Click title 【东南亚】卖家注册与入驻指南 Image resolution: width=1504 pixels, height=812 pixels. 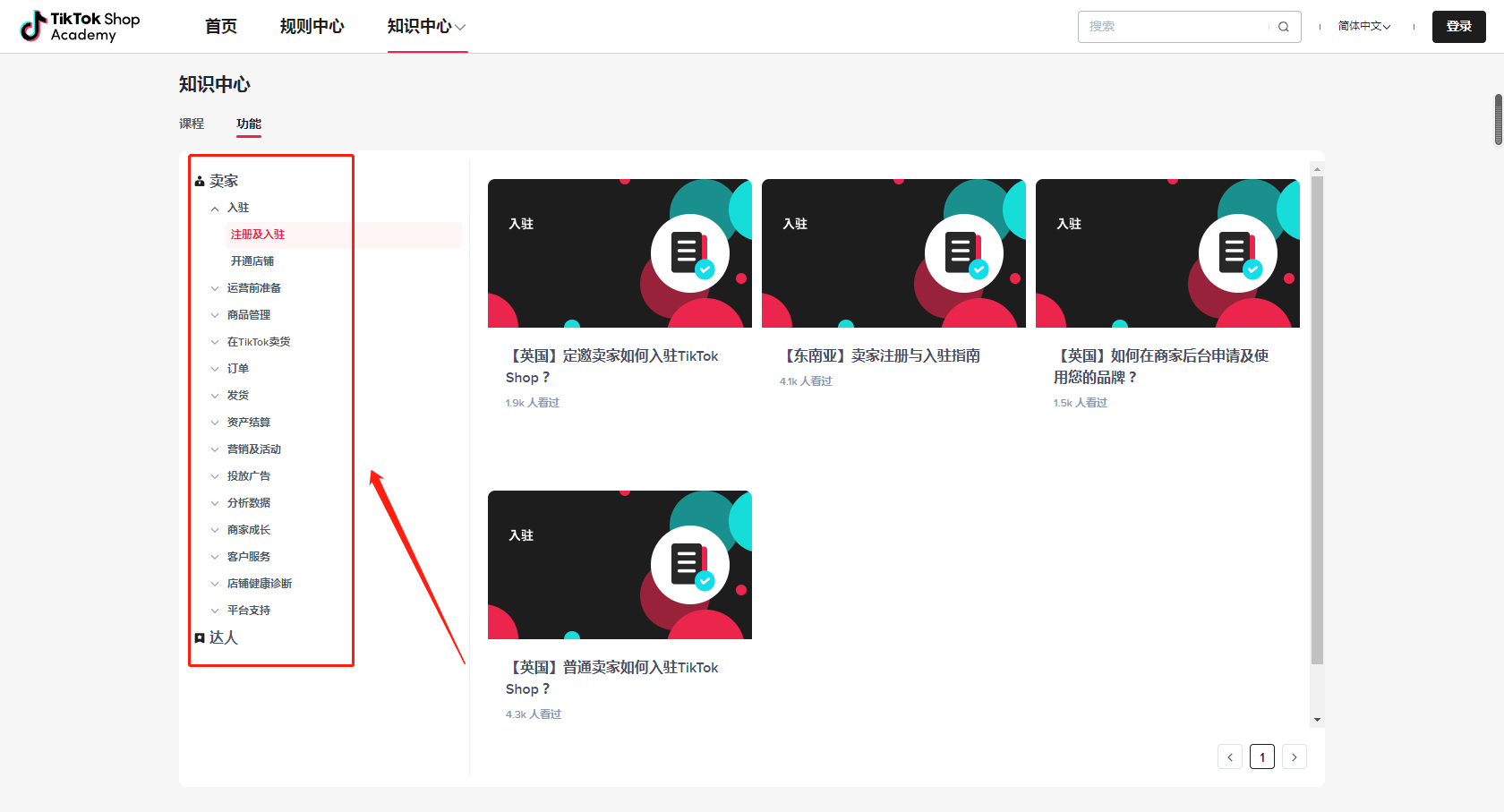coord(880,356)
